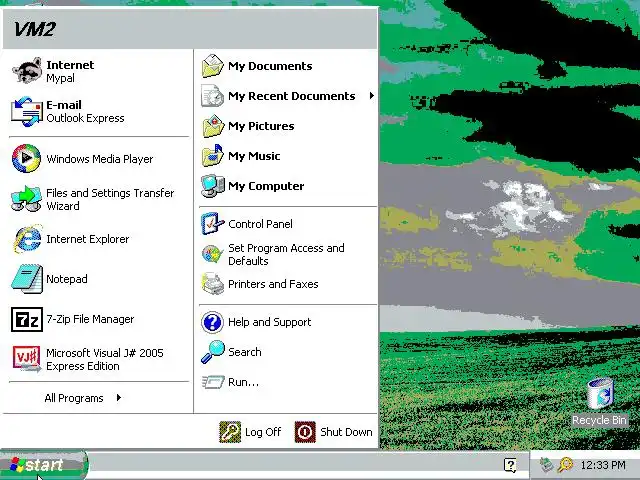Click the tray network device icon

pos(546,464)
